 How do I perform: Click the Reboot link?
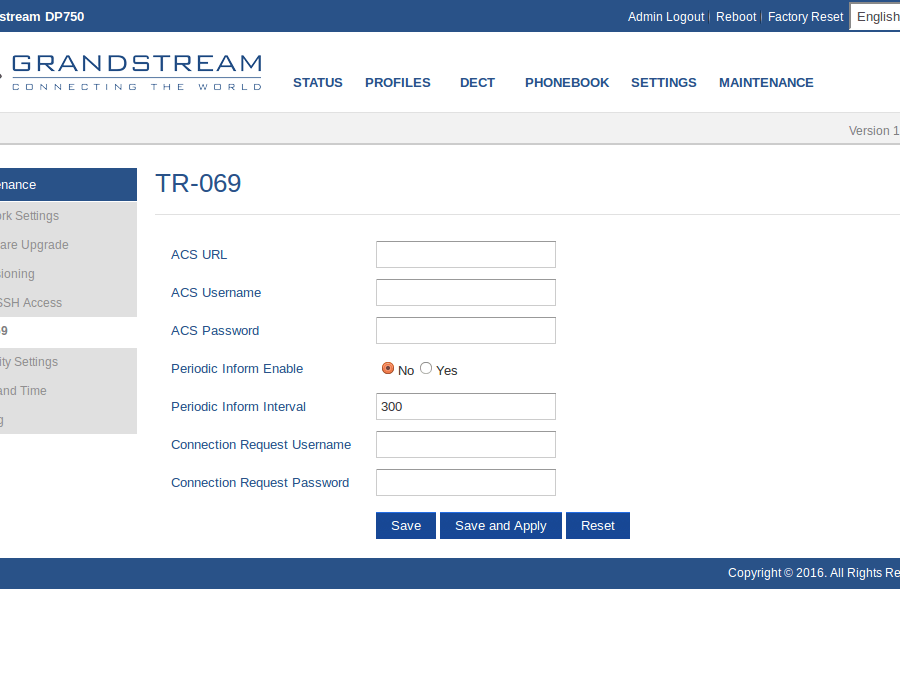coord(736,17)
